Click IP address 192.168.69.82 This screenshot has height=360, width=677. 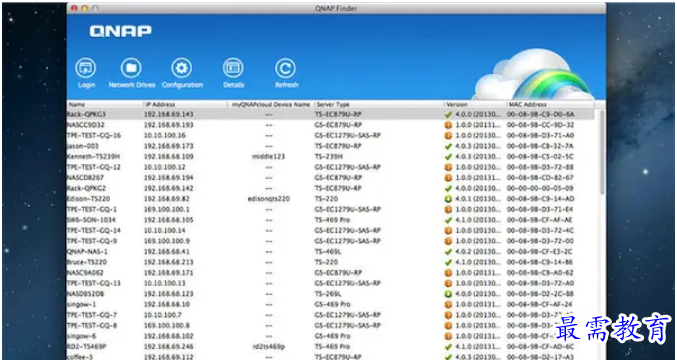tap(167, 199)
